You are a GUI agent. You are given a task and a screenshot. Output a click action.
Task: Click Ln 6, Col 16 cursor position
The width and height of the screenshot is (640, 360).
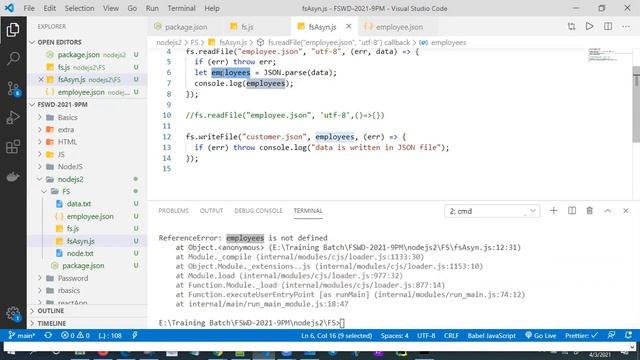pyautogui.click(x=336, y=336)
